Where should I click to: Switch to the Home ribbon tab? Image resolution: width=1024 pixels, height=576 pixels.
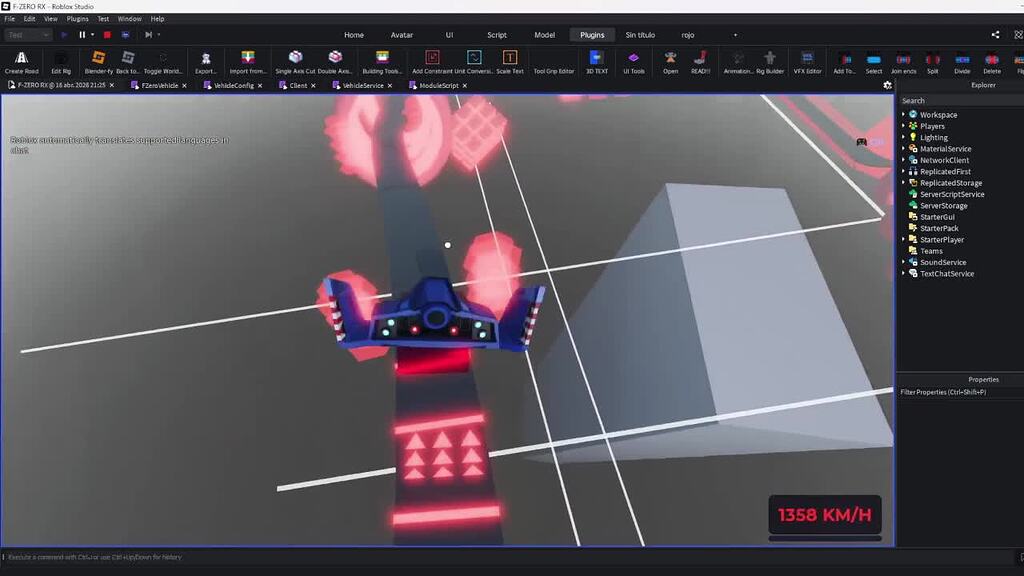pos(354,35)
